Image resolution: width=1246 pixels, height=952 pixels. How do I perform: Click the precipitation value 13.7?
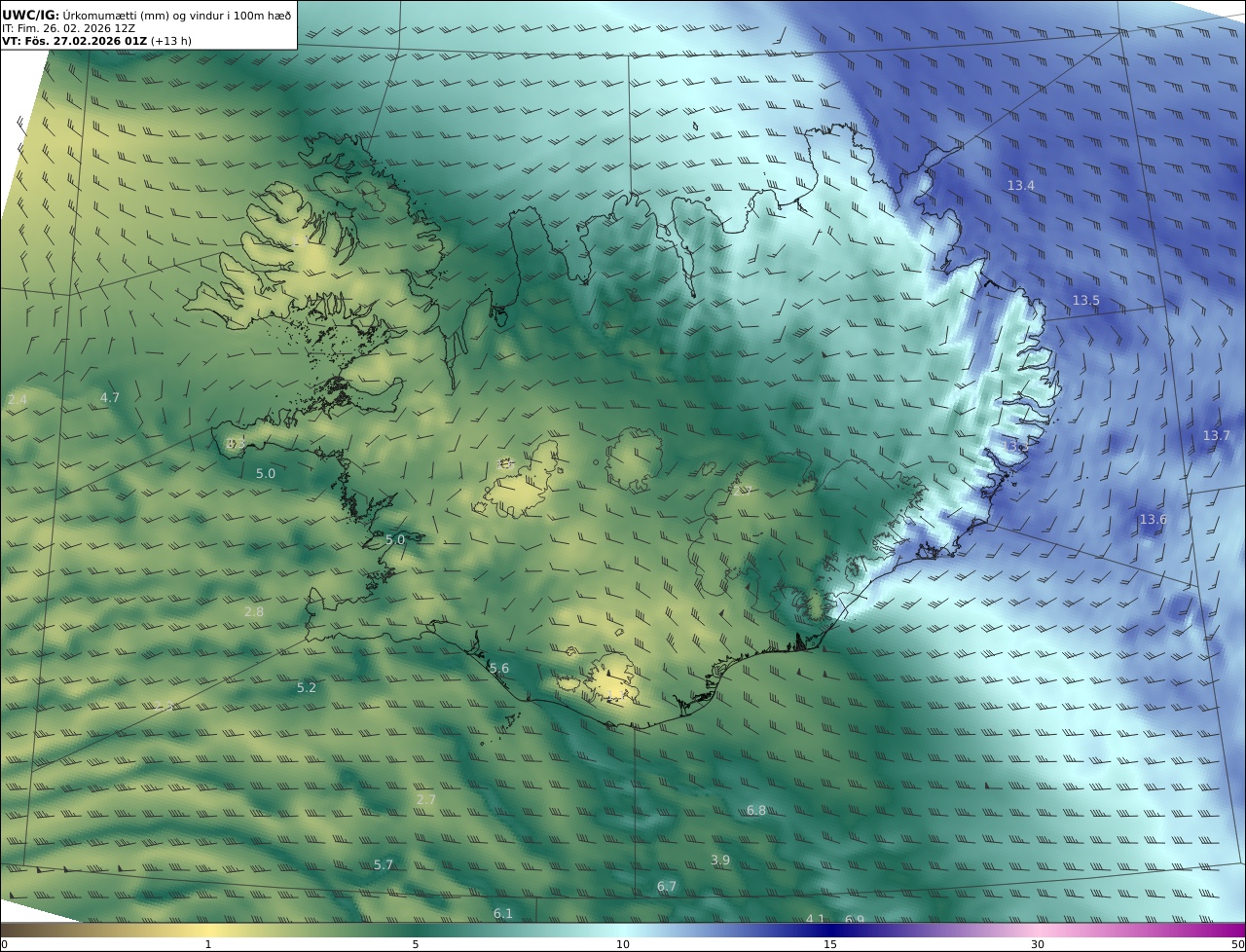click(x=1217, y=435)
